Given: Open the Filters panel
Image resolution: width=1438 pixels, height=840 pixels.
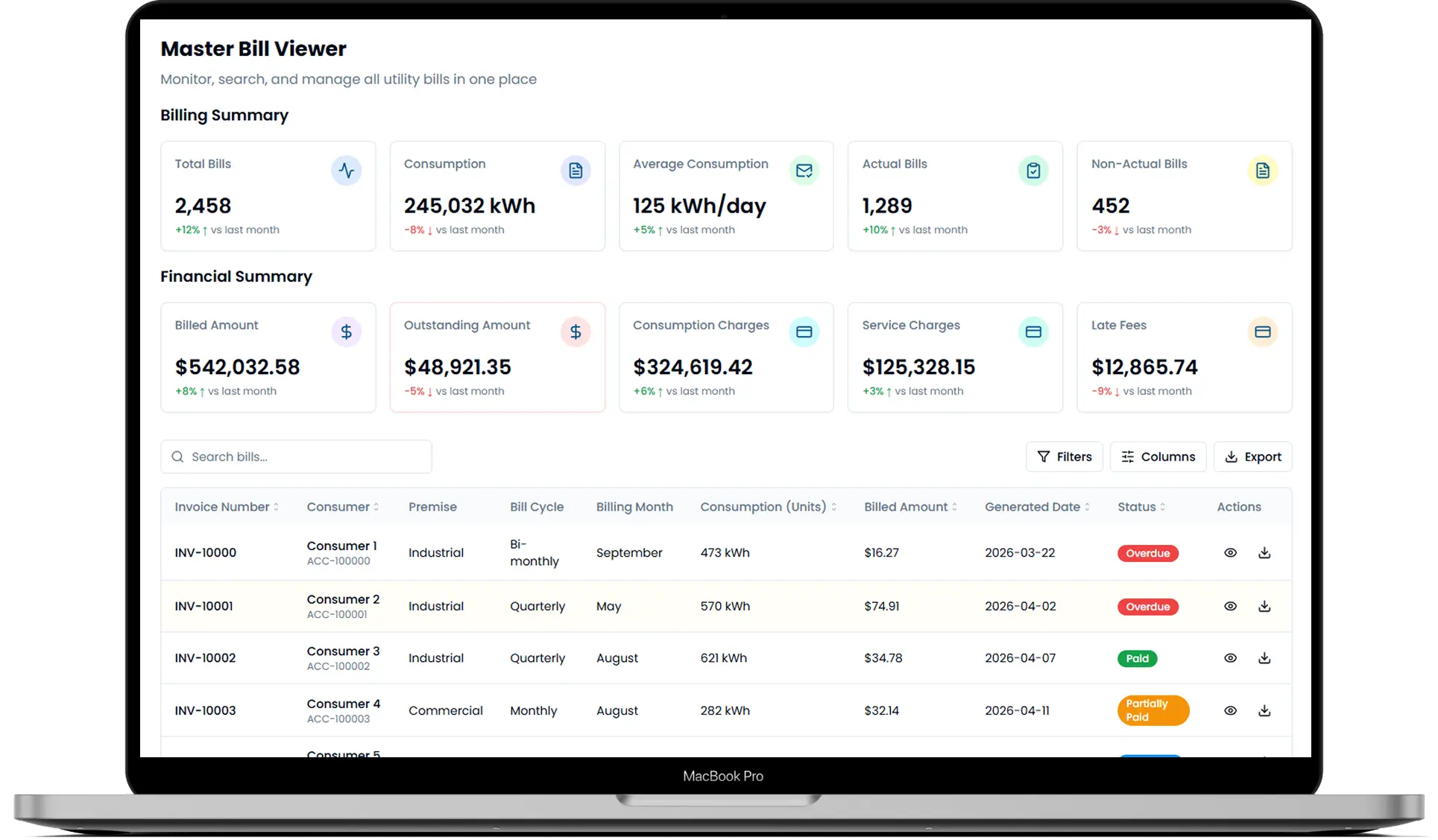Looking at the screenshot, I should coord(1064,457).
